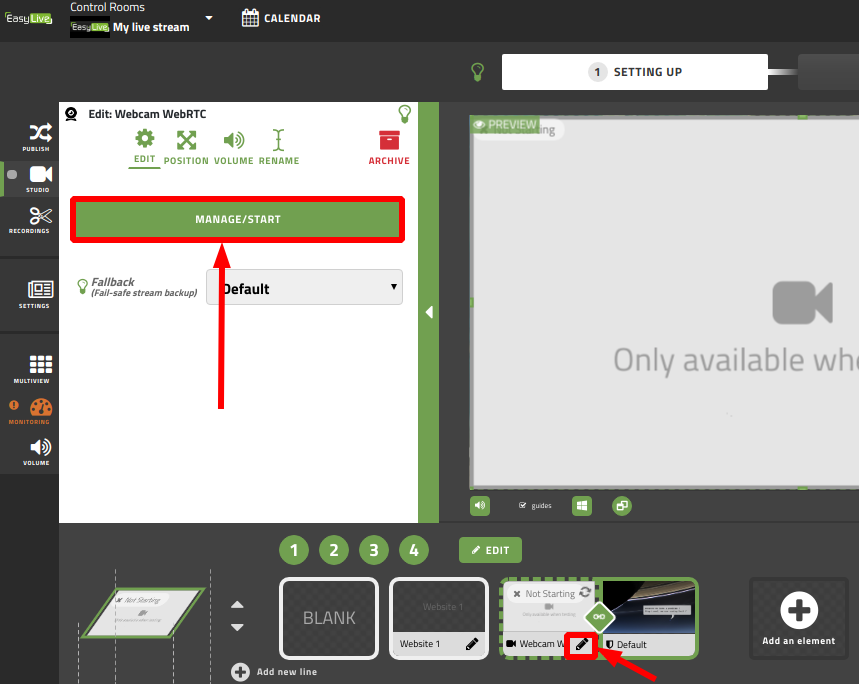Switch to the Volume tab in edit panel
Screen dimensions: 859x684
click(x=233, y=147)
